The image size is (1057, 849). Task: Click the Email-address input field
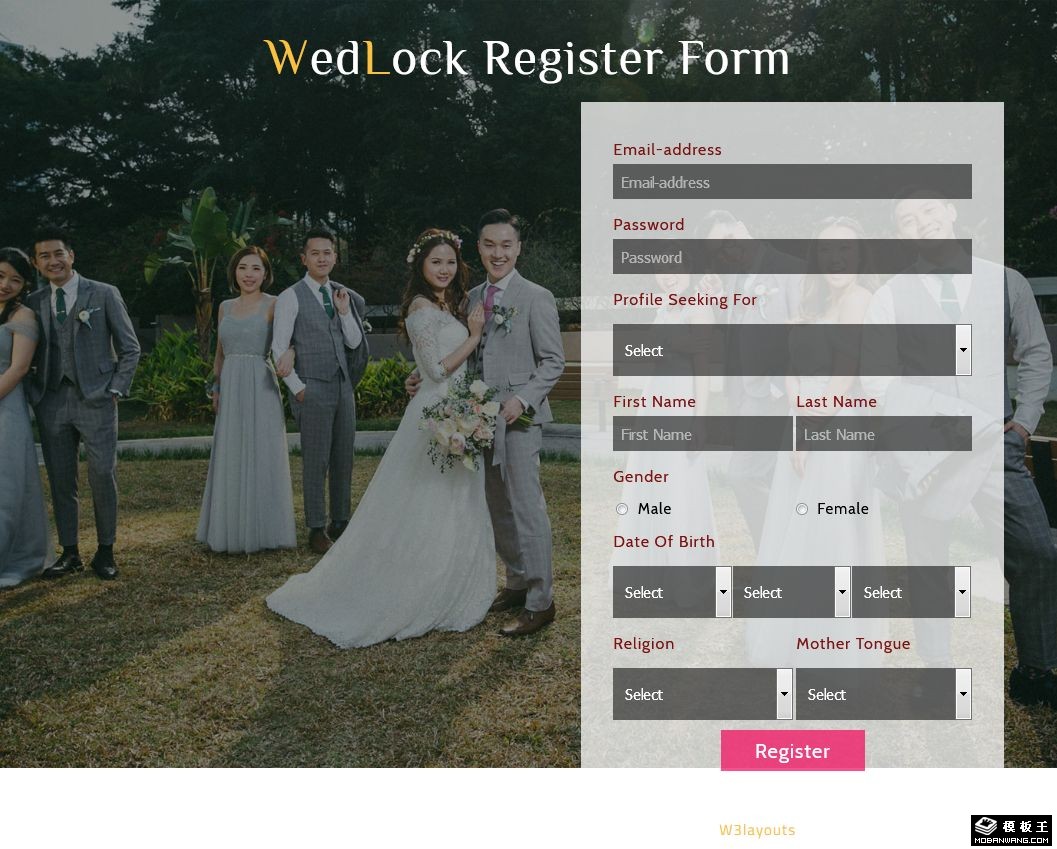(792, 181)
